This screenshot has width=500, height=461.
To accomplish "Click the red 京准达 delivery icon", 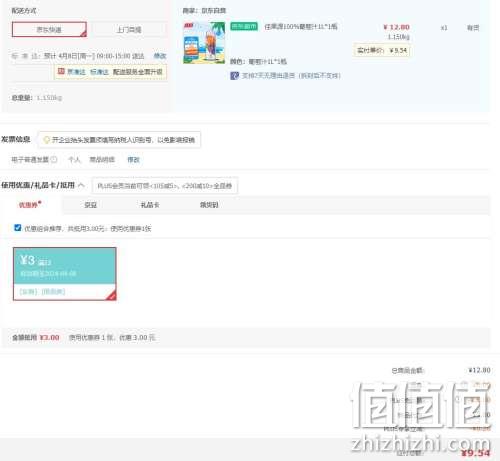I will coord(61,71).
